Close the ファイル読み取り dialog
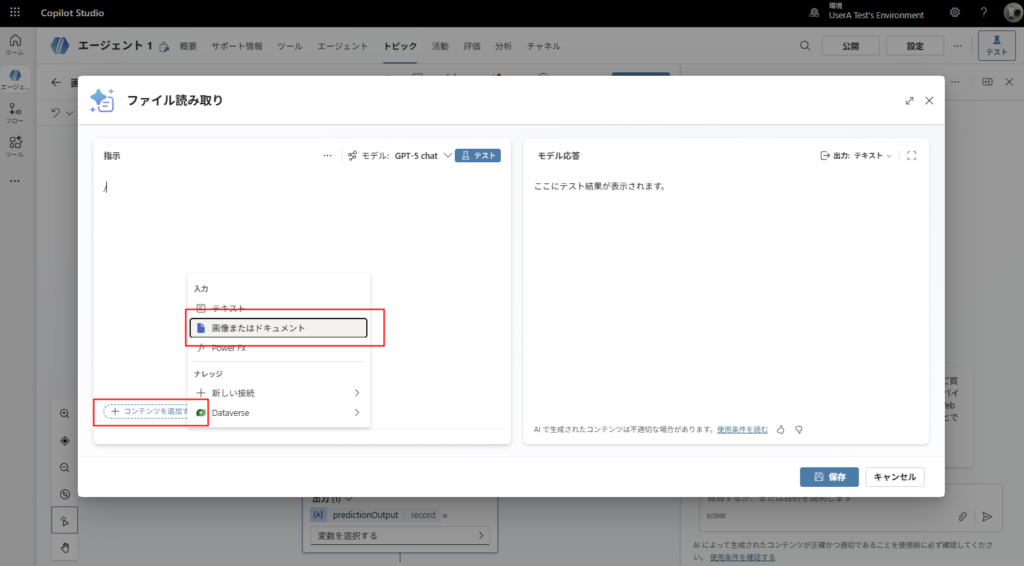 pos(929,101)
